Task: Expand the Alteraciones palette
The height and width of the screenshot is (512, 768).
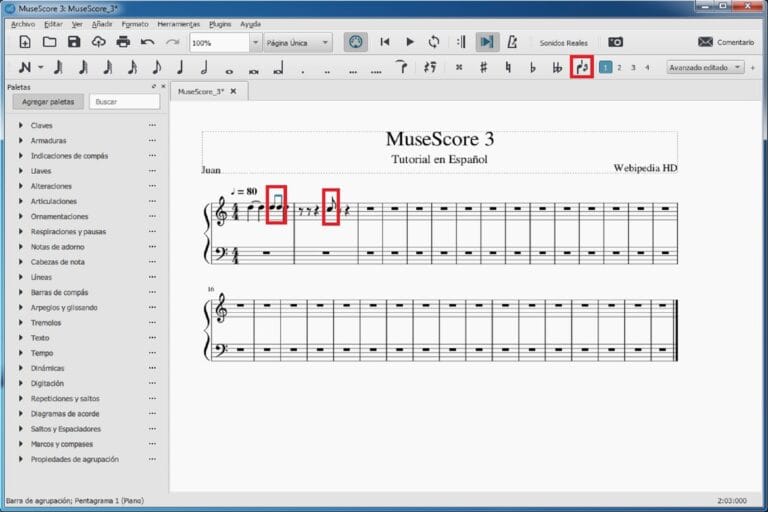Action: coord(21,186)
